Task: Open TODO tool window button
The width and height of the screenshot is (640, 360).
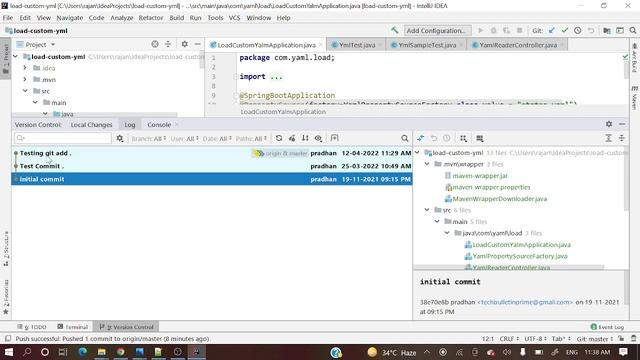Action: 32,327
